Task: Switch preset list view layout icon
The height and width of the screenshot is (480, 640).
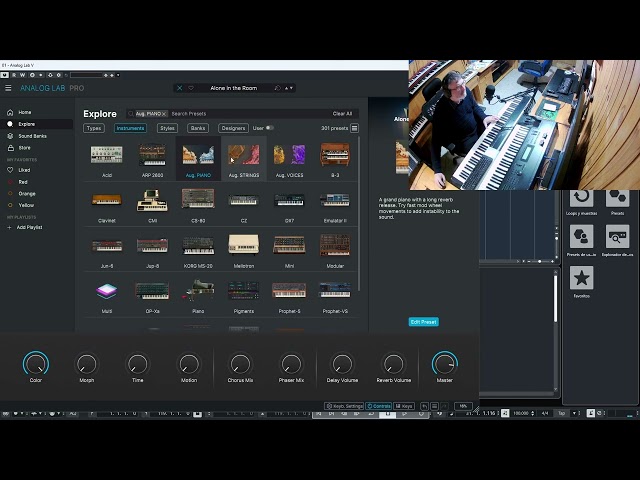Action: (x=354, y=128)
